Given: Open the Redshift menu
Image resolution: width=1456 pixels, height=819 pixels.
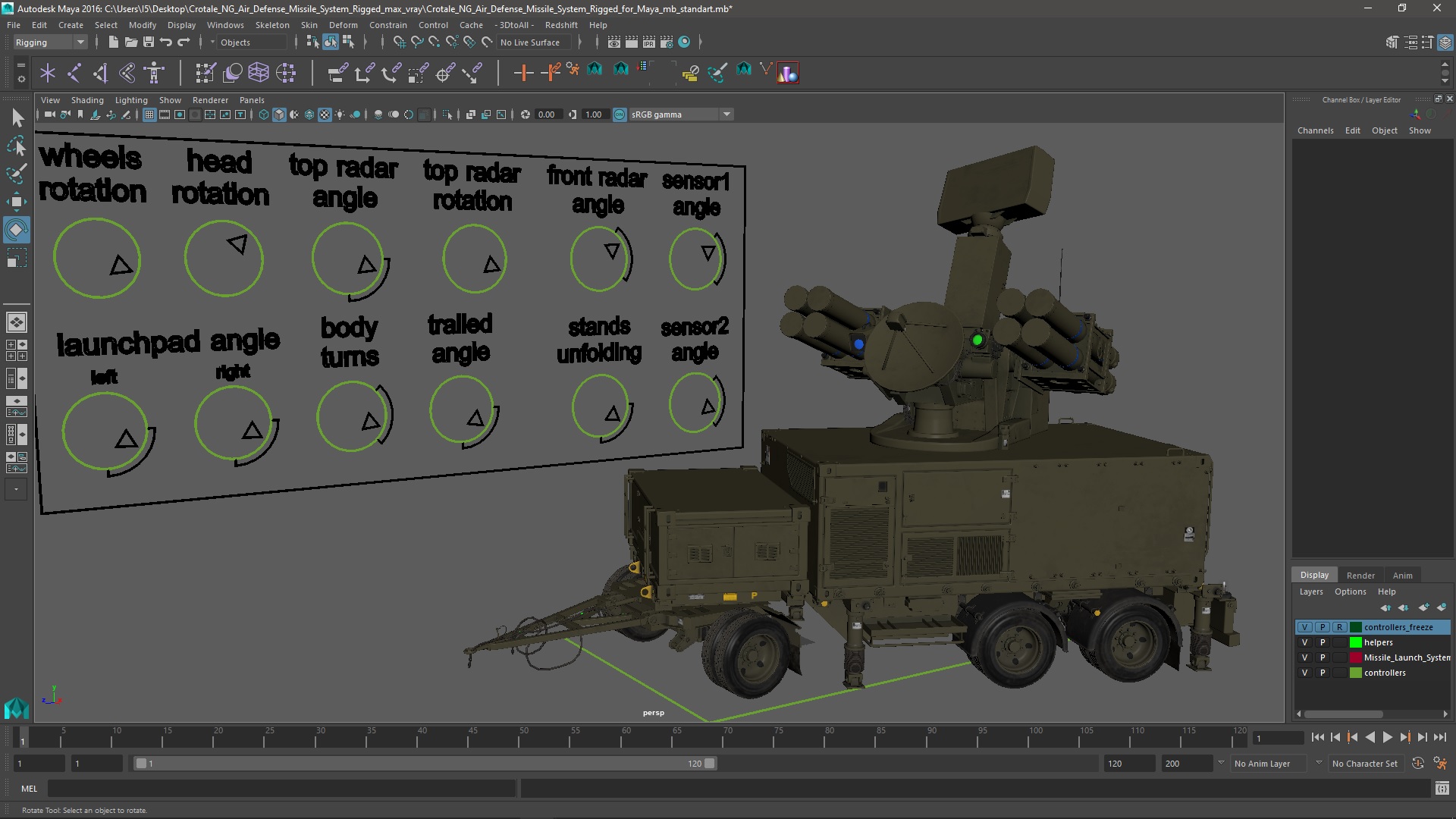Looking at the screenshot, I should click(x=561, y=25).
